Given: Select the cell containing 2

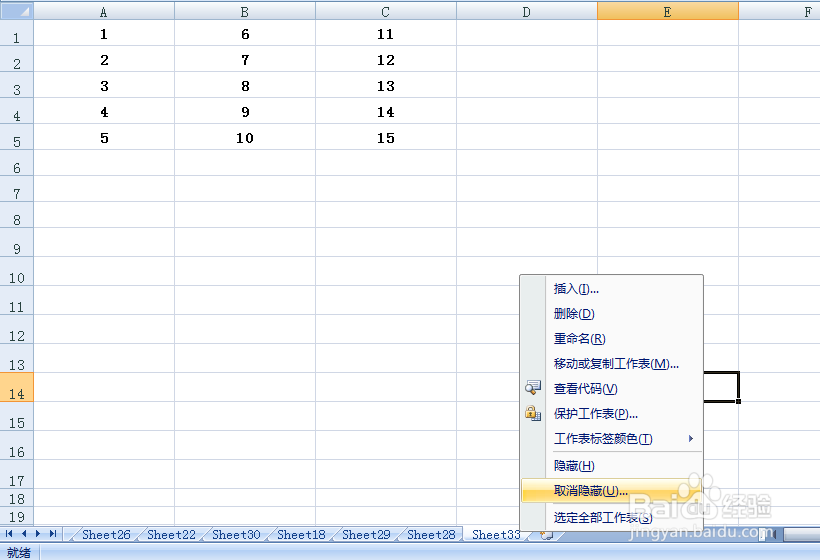Looking at the screenshot, I should pyautogui.click(x=104, y=59).
